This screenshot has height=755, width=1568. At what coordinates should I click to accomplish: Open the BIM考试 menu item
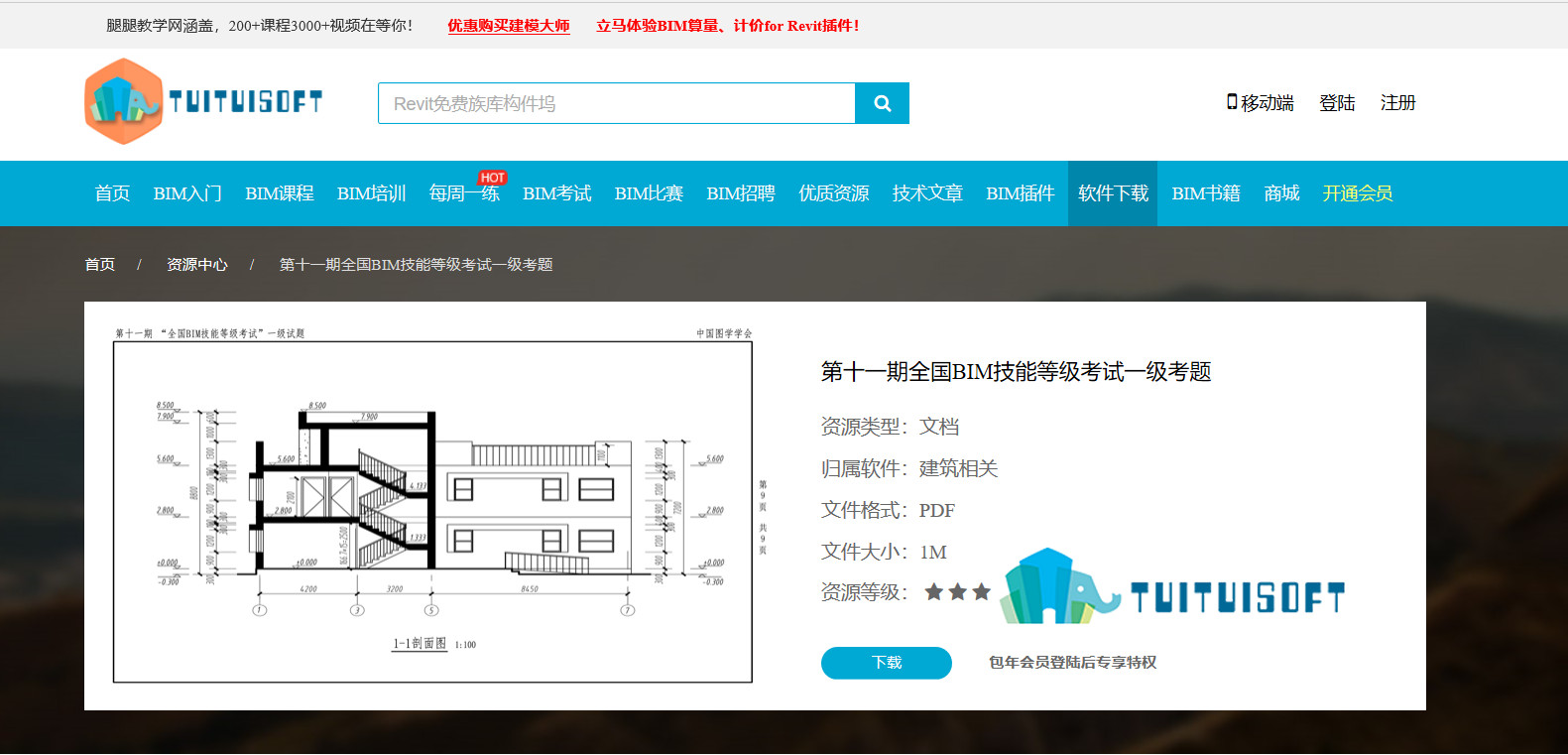pyautogui.click(x=556, y=193)
